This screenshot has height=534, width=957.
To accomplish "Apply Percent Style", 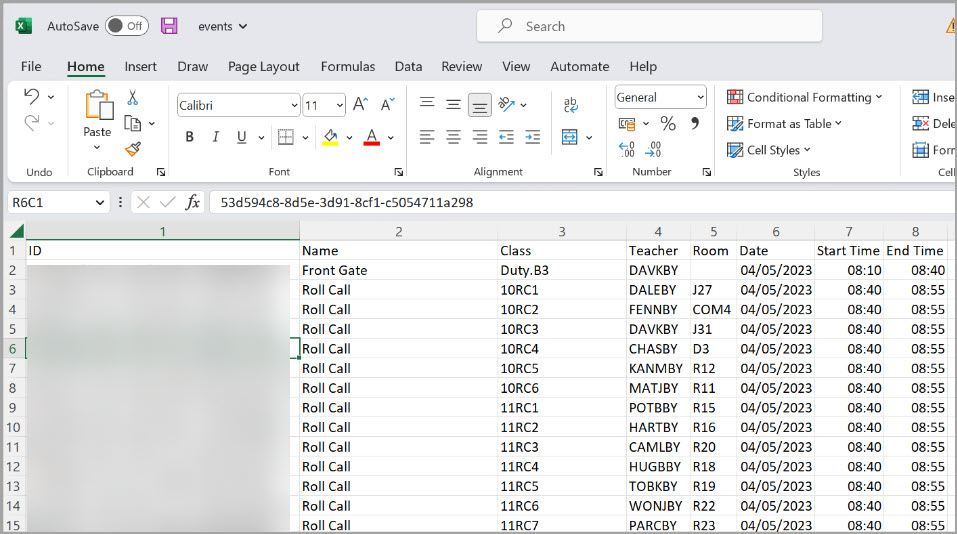I will (668, 124).
